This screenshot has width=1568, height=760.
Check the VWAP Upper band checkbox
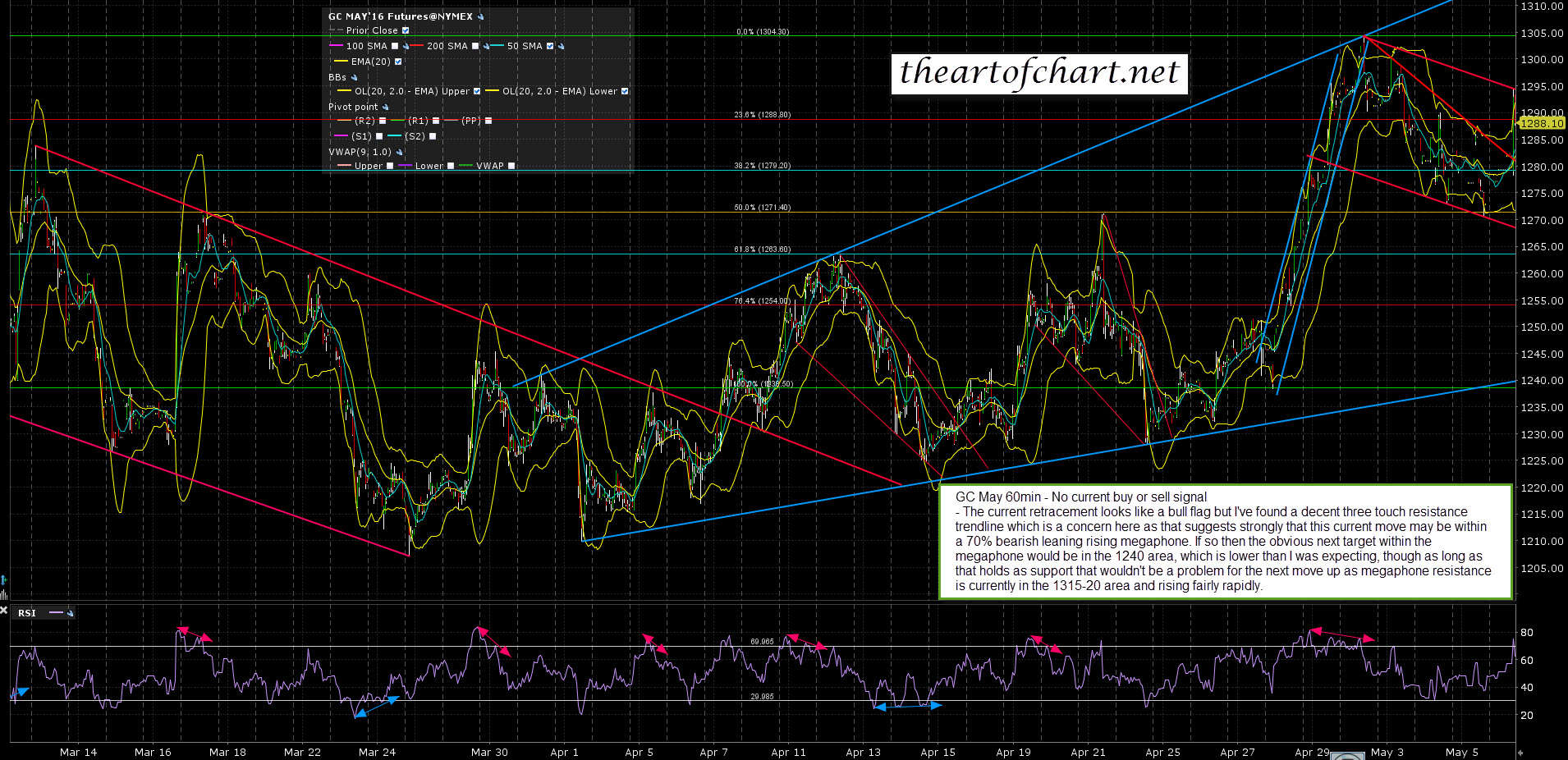(390, 167)
